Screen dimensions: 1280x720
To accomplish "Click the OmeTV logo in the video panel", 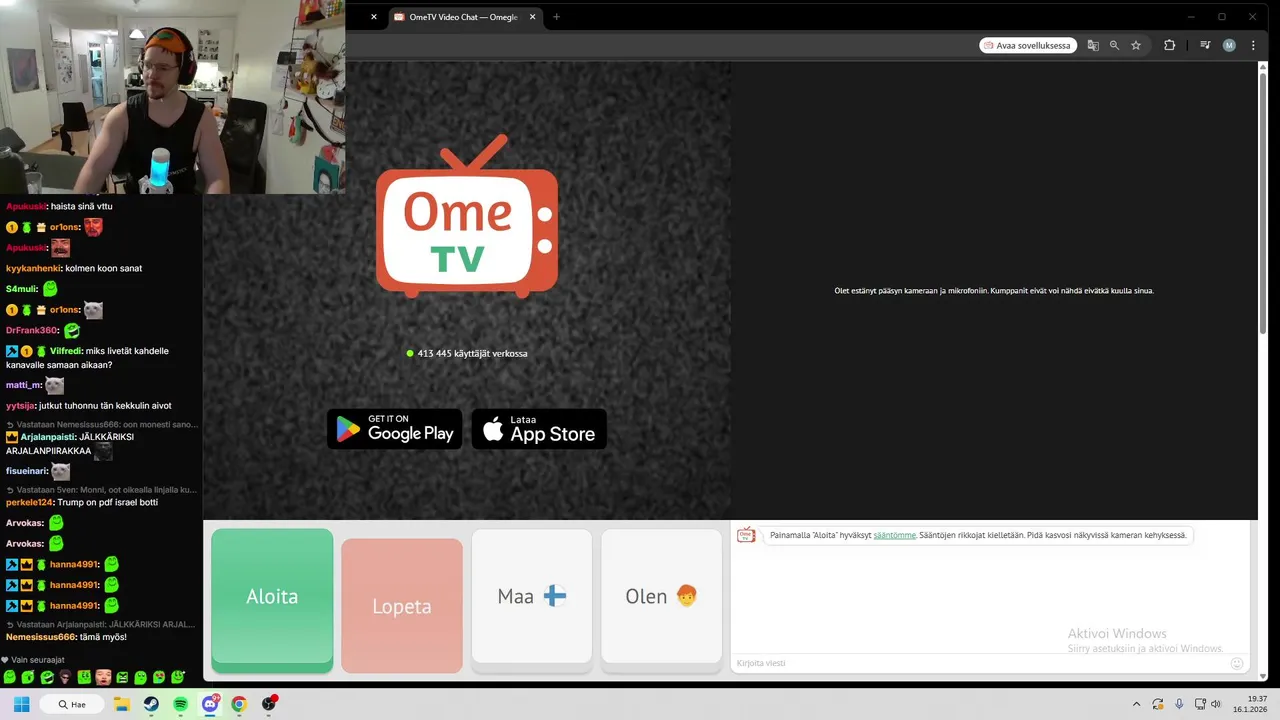I will pos(467,216).
